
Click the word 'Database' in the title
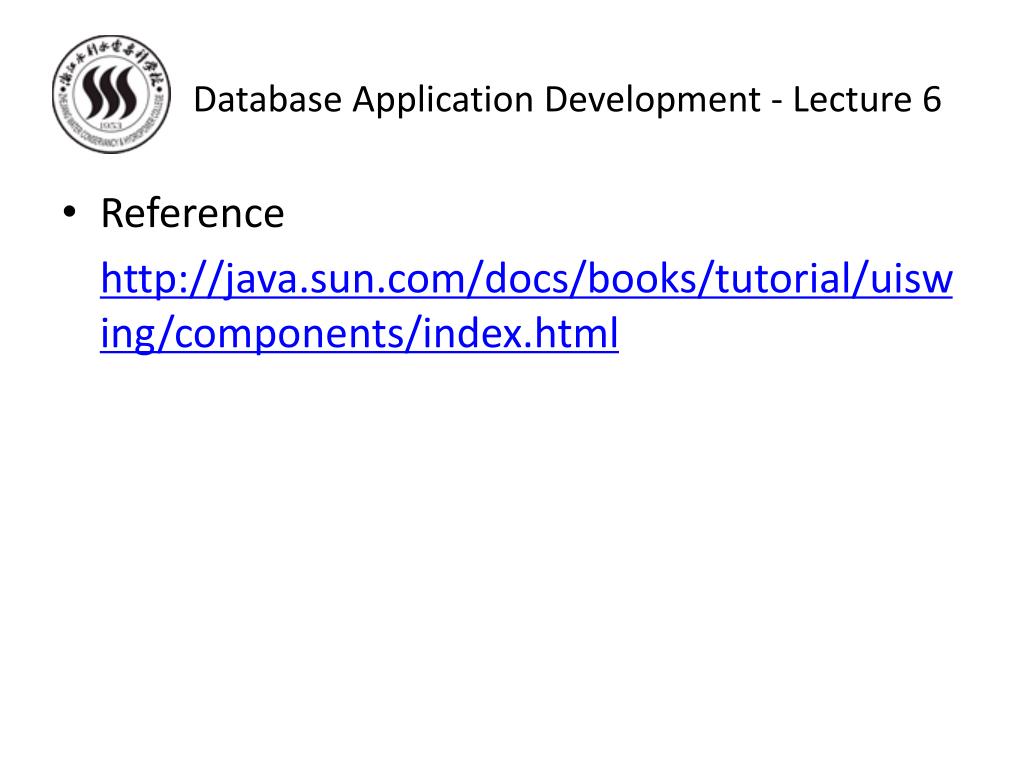[268, 99]
